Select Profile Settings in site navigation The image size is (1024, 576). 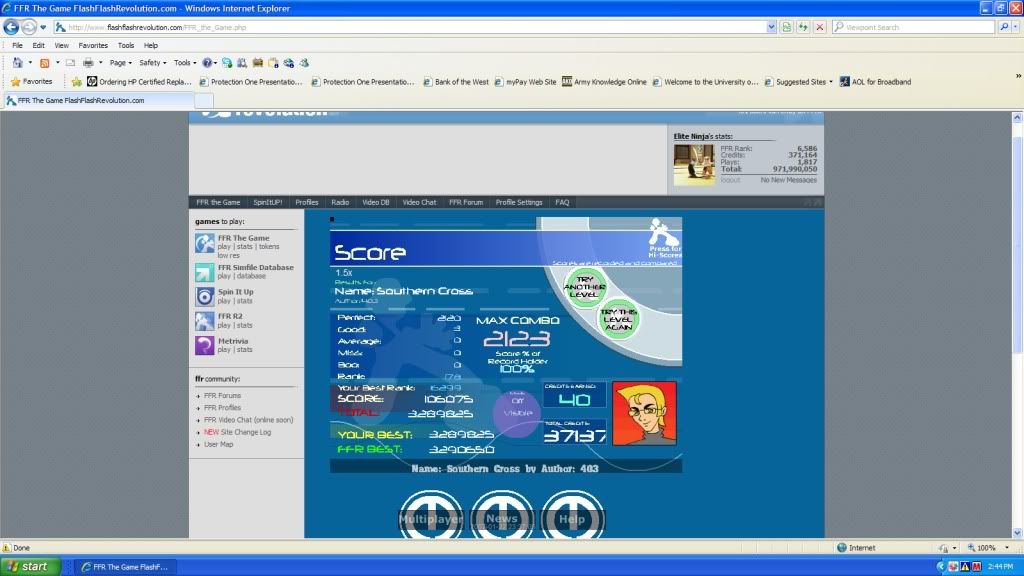pos(518,202)
